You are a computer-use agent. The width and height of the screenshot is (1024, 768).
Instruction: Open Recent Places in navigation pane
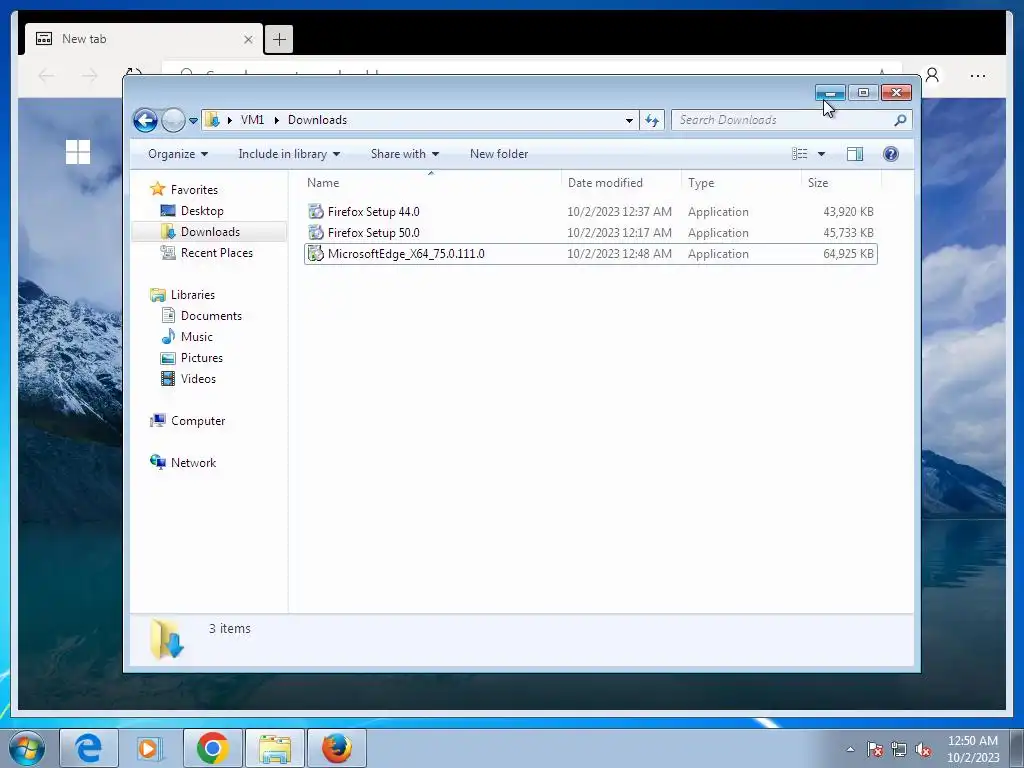point(216,253)
